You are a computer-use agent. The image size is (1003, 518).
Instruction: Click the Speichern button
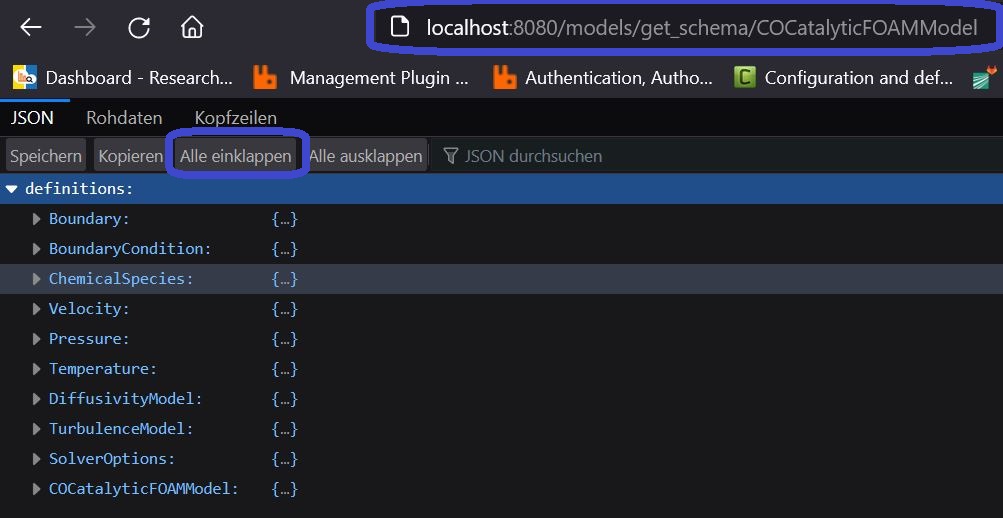46,155
